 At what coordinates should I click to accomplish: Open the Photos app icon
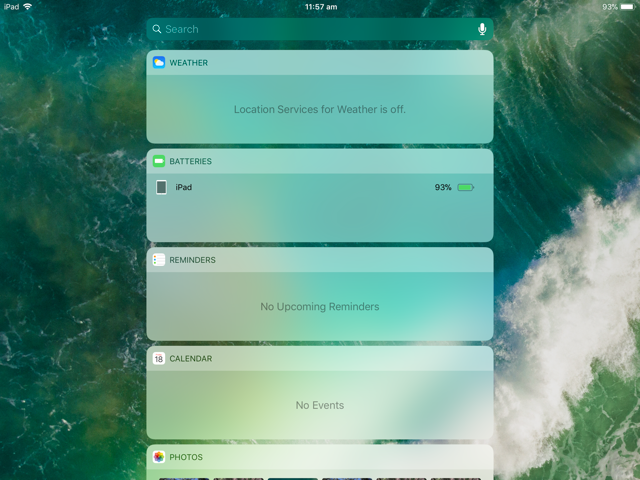159,457
